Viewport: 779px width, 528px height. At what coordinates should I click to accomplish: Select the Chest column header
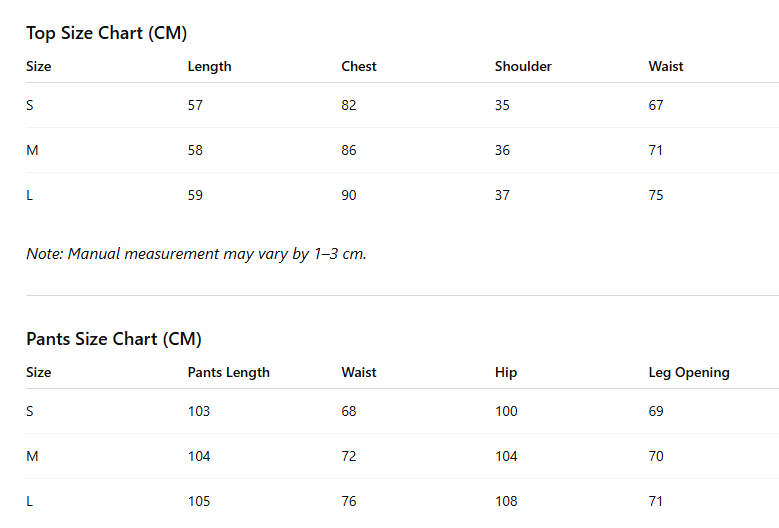[x=359, y=67]
